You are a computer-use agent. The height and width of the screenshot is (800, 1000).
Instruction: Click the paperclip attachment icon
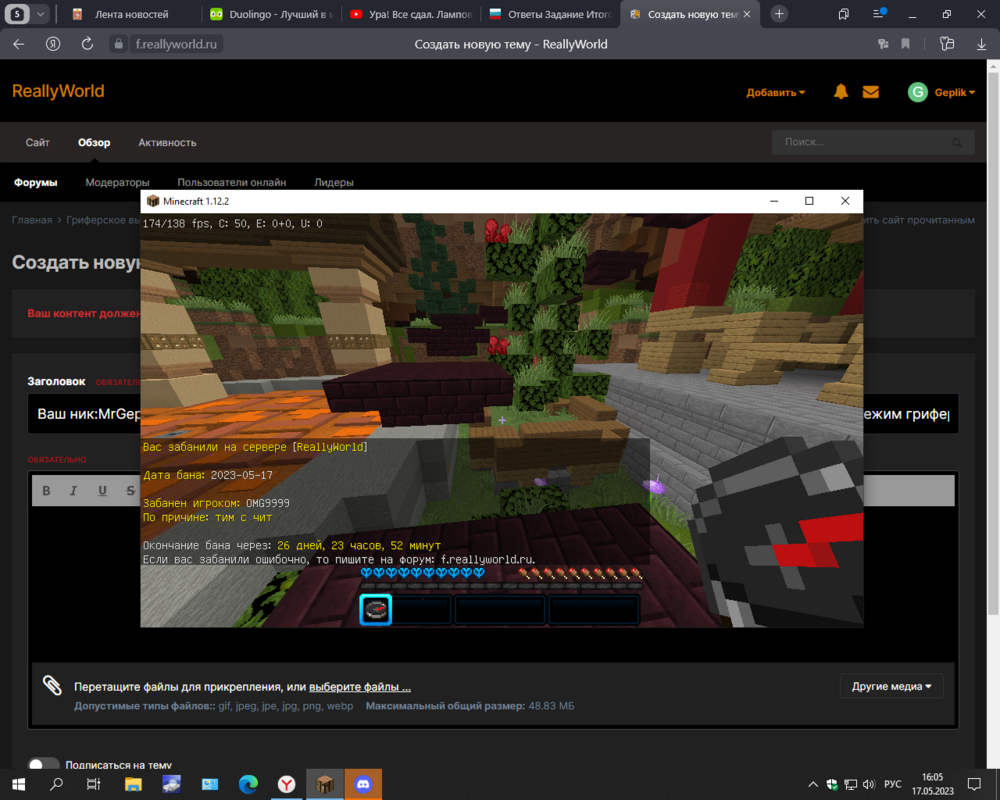pos(52,686)
